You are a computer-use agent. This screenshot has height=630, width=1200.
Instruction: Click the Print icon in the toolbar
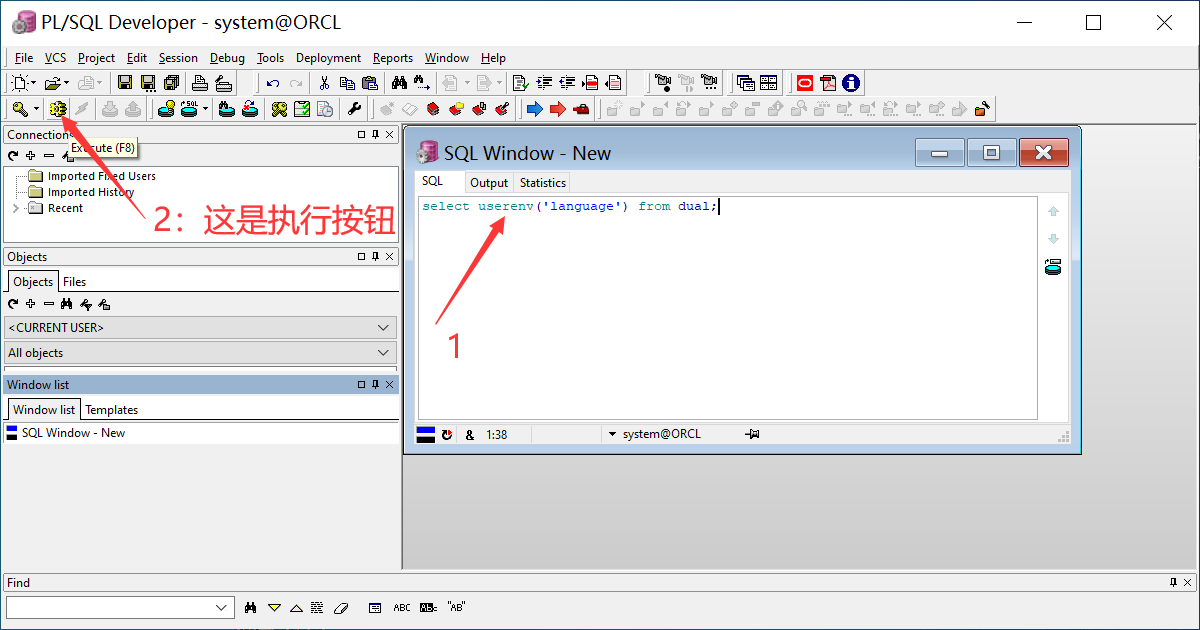(x=200, y=83)
